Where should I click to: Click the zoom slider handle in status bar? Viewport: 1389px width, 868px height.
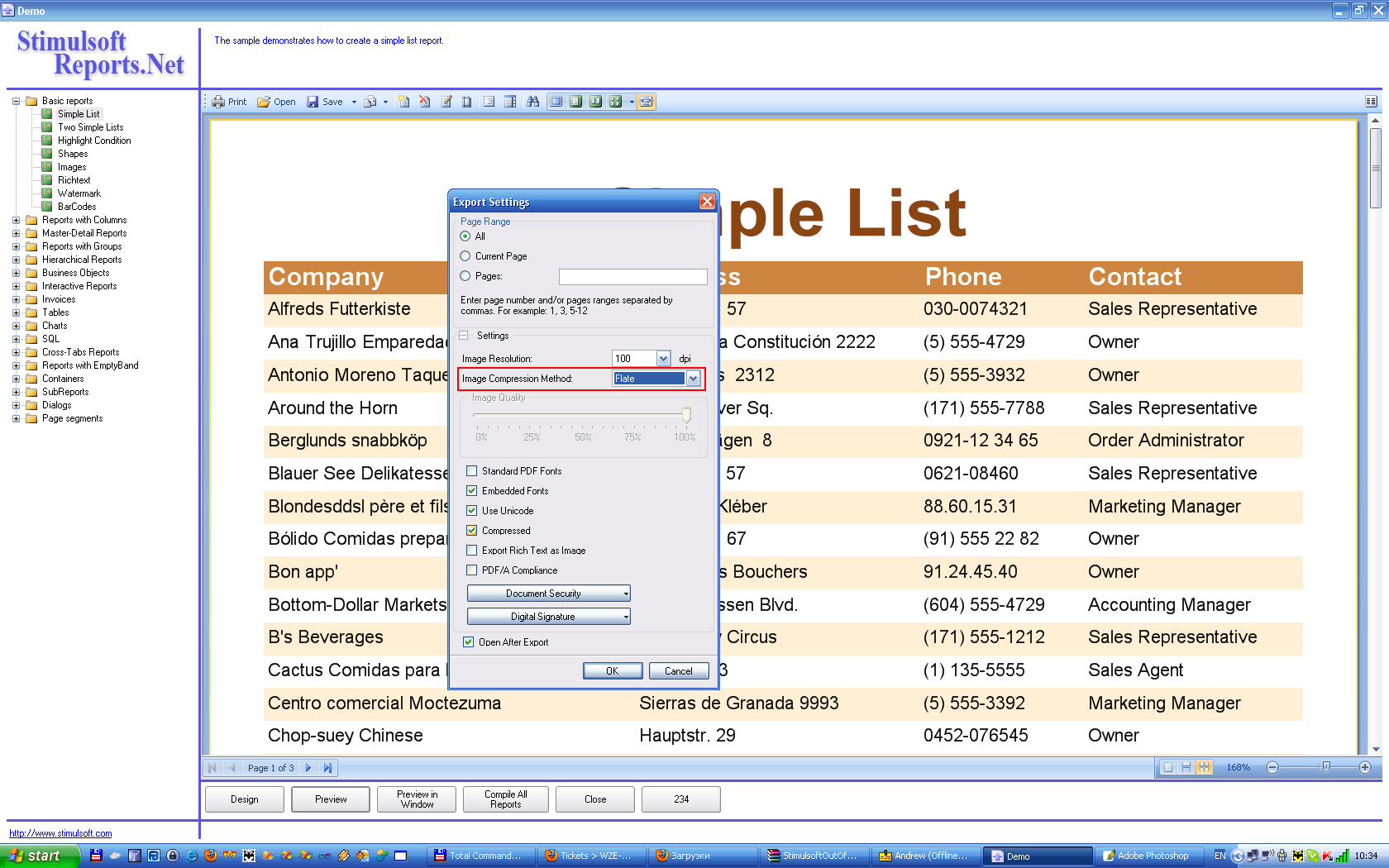pos(1325,767)
